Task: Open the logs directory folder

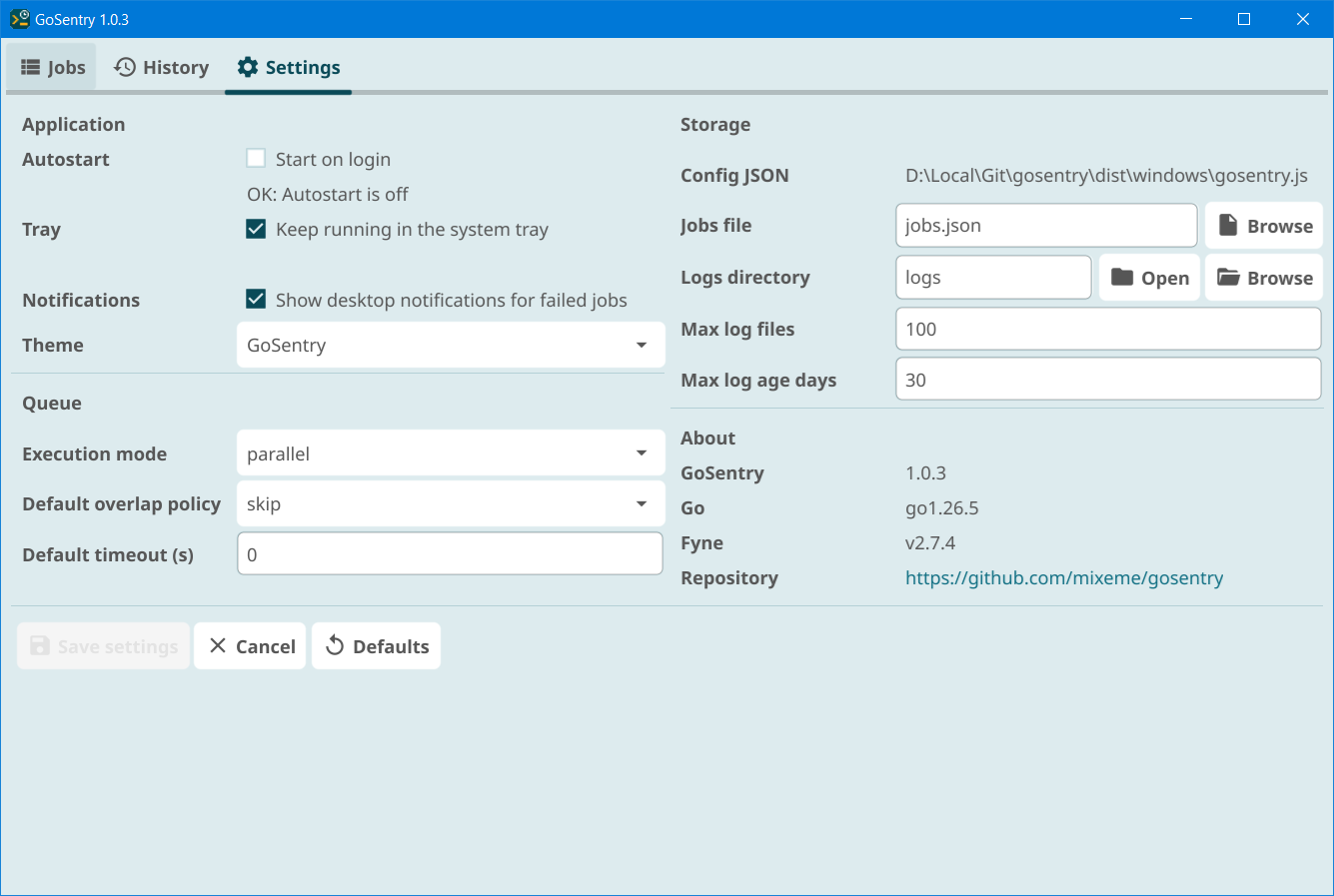Action: pyautogui.click(x=1149, y=278)
